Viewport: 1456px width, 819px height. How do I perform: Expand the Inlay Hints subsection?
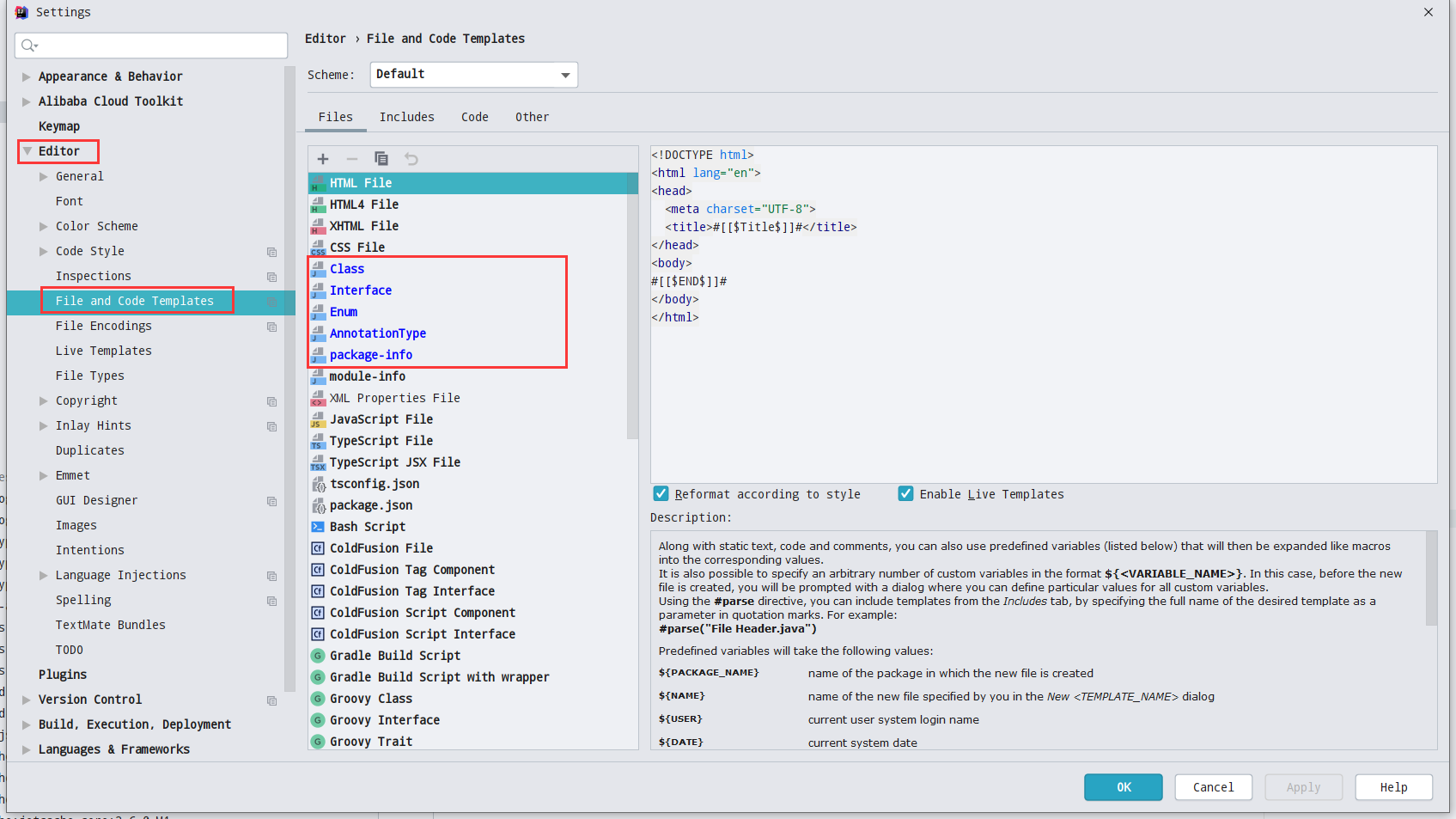point(44,425)
